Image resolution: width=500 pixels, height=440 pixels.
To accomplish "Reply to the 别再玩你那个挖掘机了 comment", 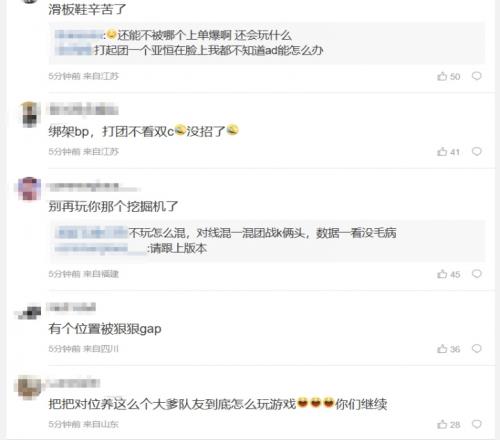I will (x=477, y=274).
